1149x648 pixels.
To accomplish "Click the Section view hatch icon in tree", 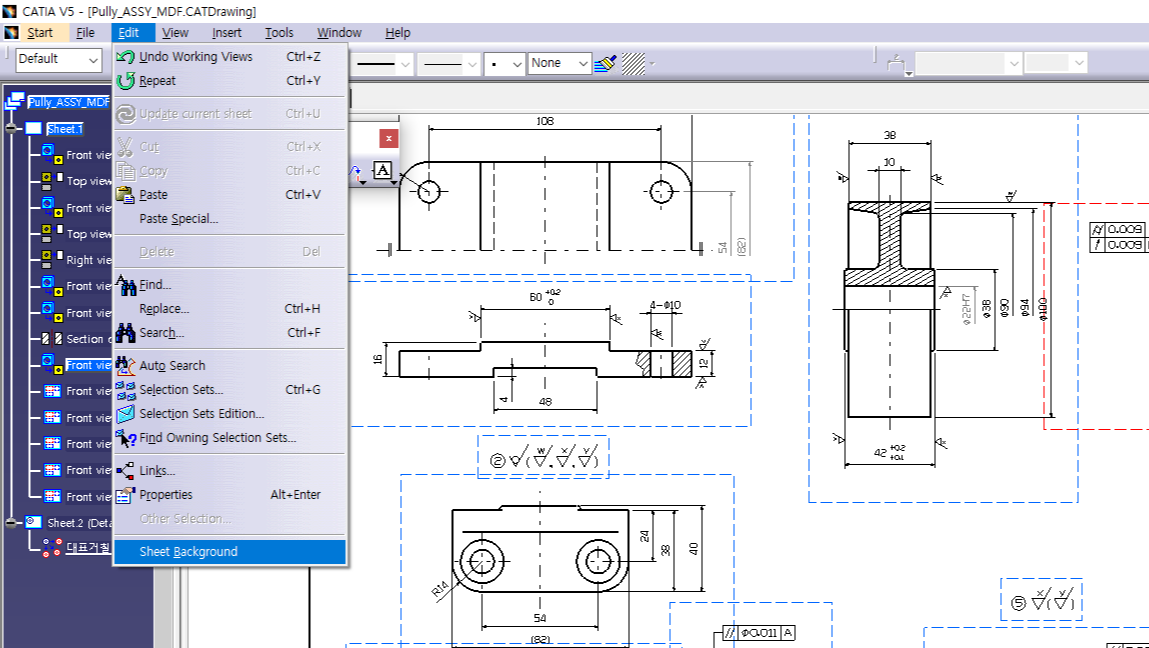I will tap(52, 339).
